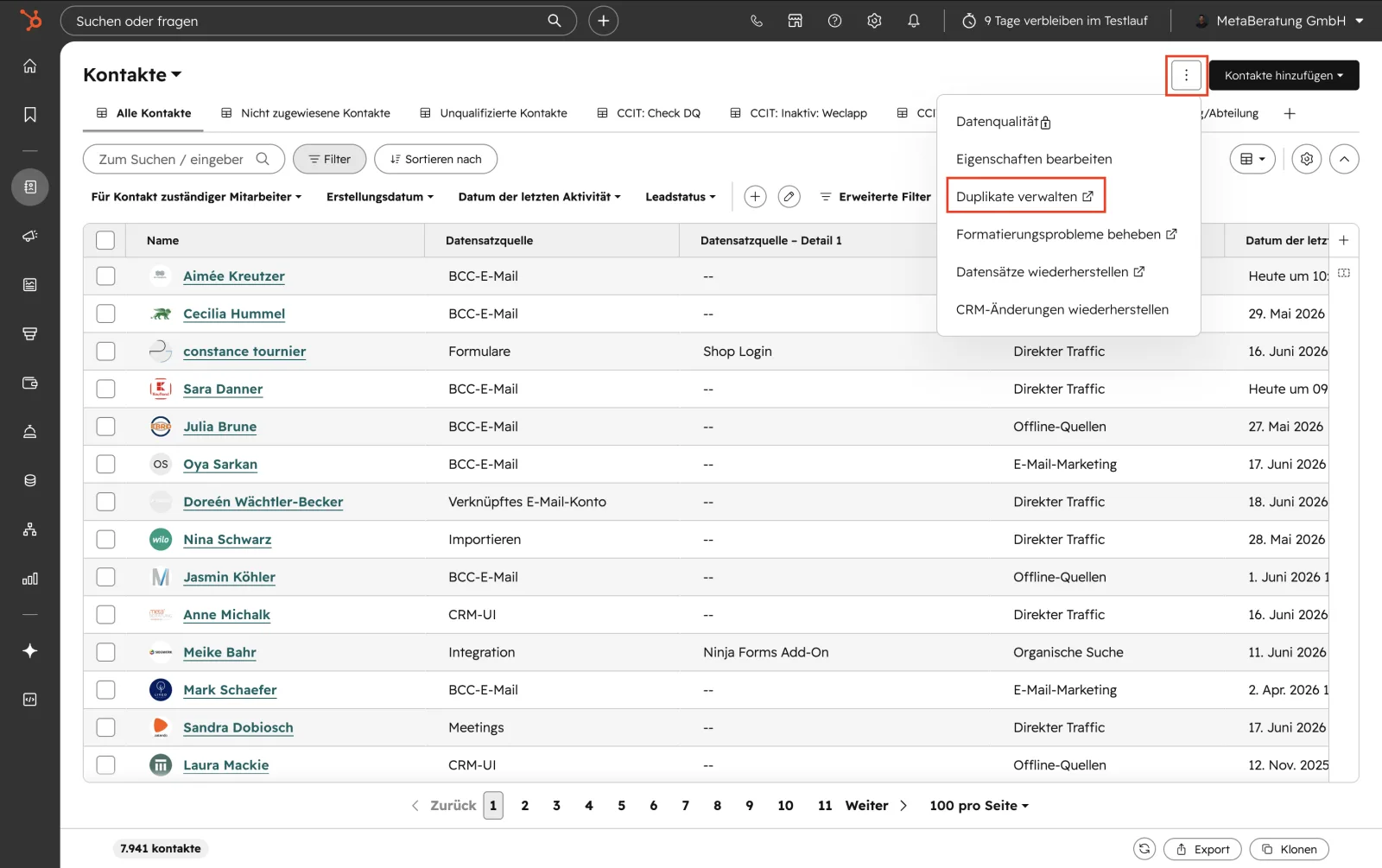The height and width of the screenshot is (868, 1382).
Task: Open the reporting bar chart icon
Action: pos(30,579)
